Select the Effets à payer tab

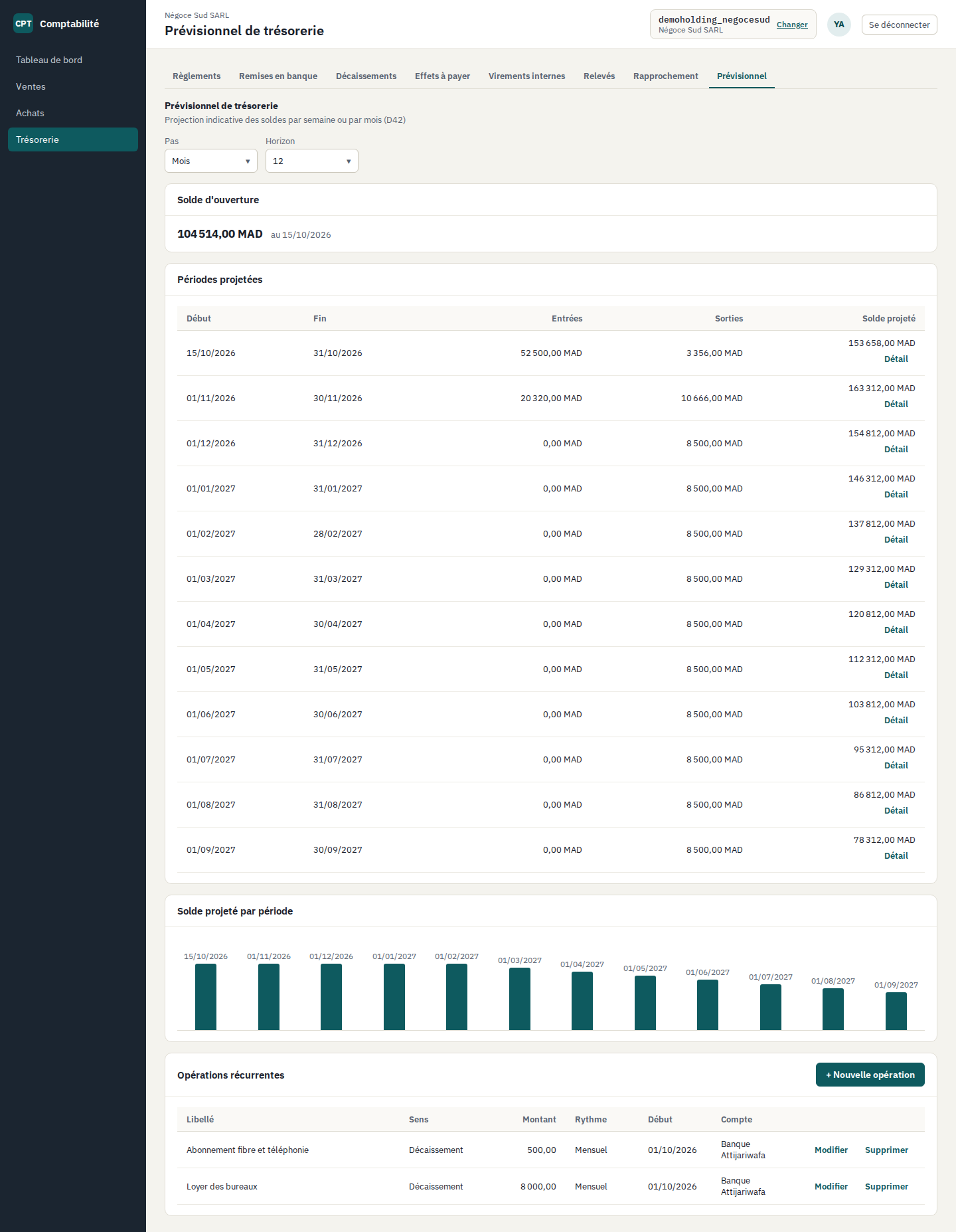[x=443, y=76]
